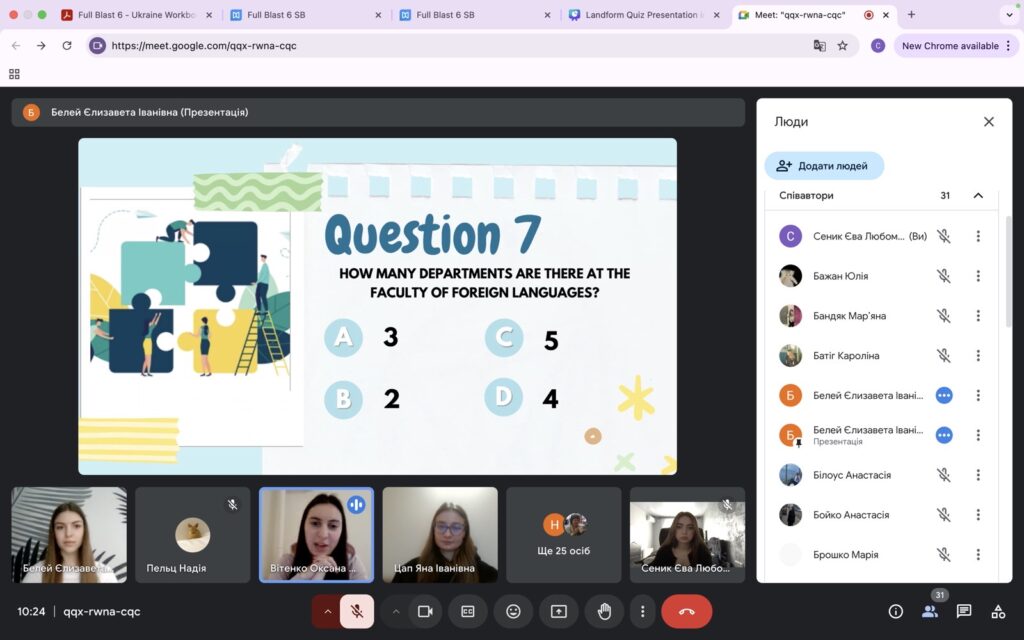
Task: Send an emoji reaction
Action: (x=513, y=611)
